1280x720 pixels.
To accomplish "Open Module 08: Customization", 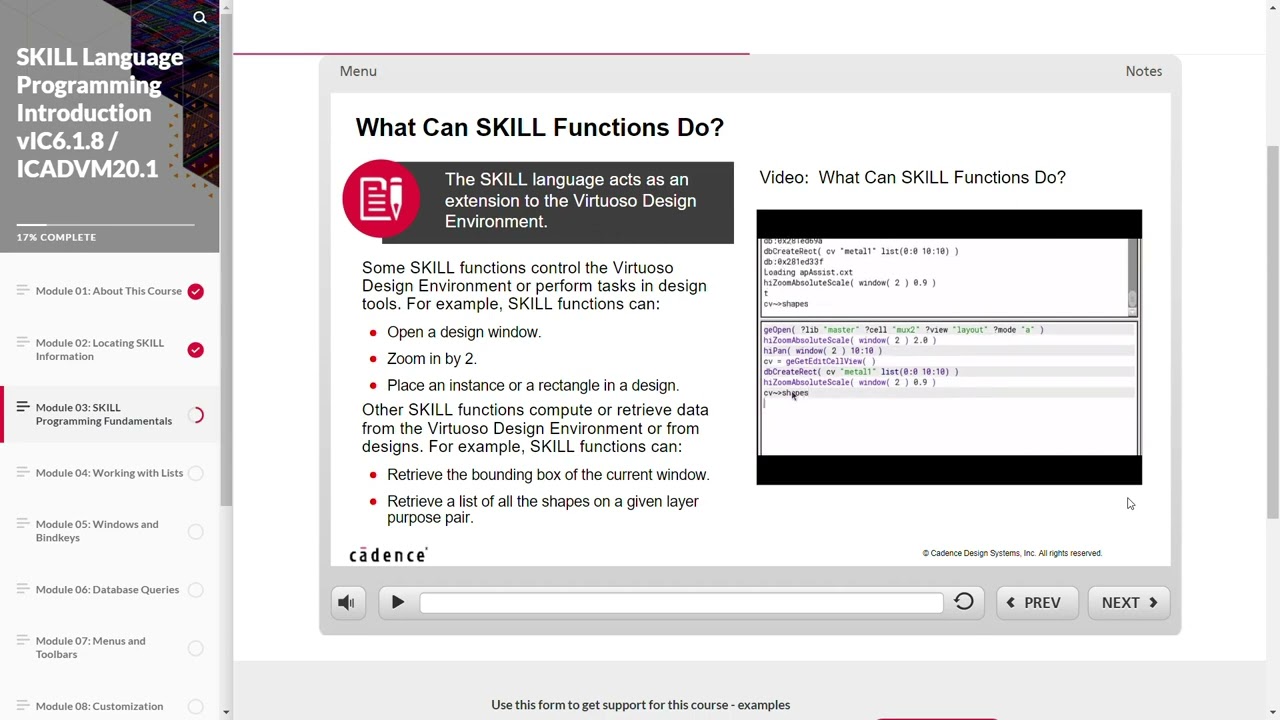I will 99,706.
